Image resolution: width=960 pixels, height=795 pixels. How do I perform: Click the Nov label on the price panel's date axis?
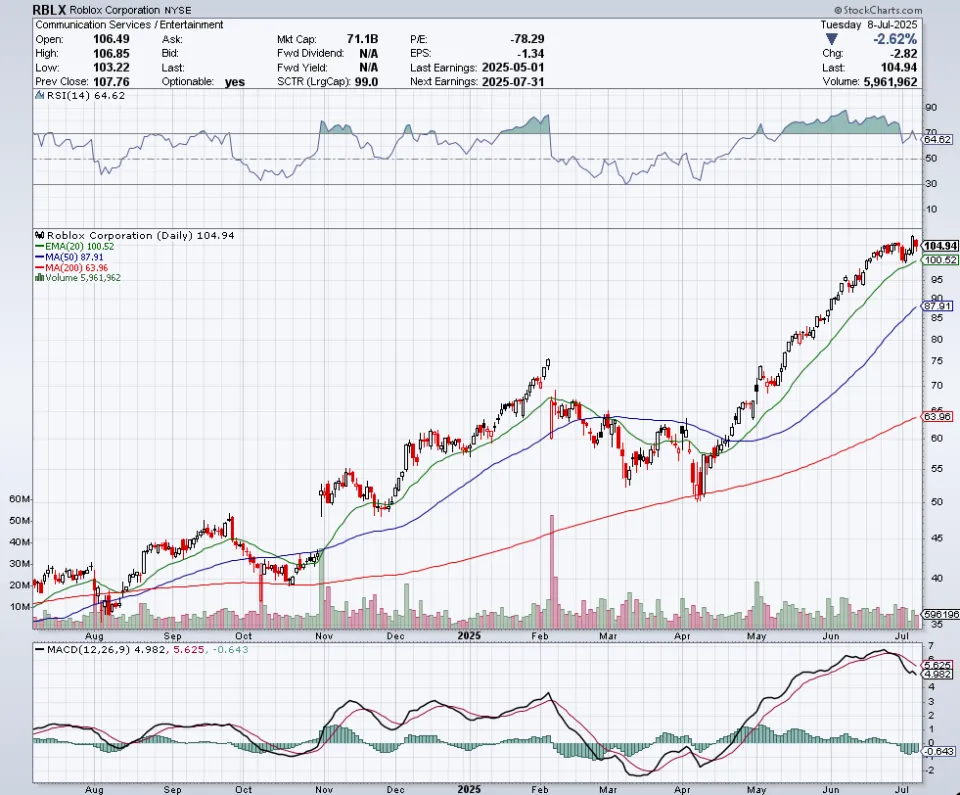click(x=324, y=636)
